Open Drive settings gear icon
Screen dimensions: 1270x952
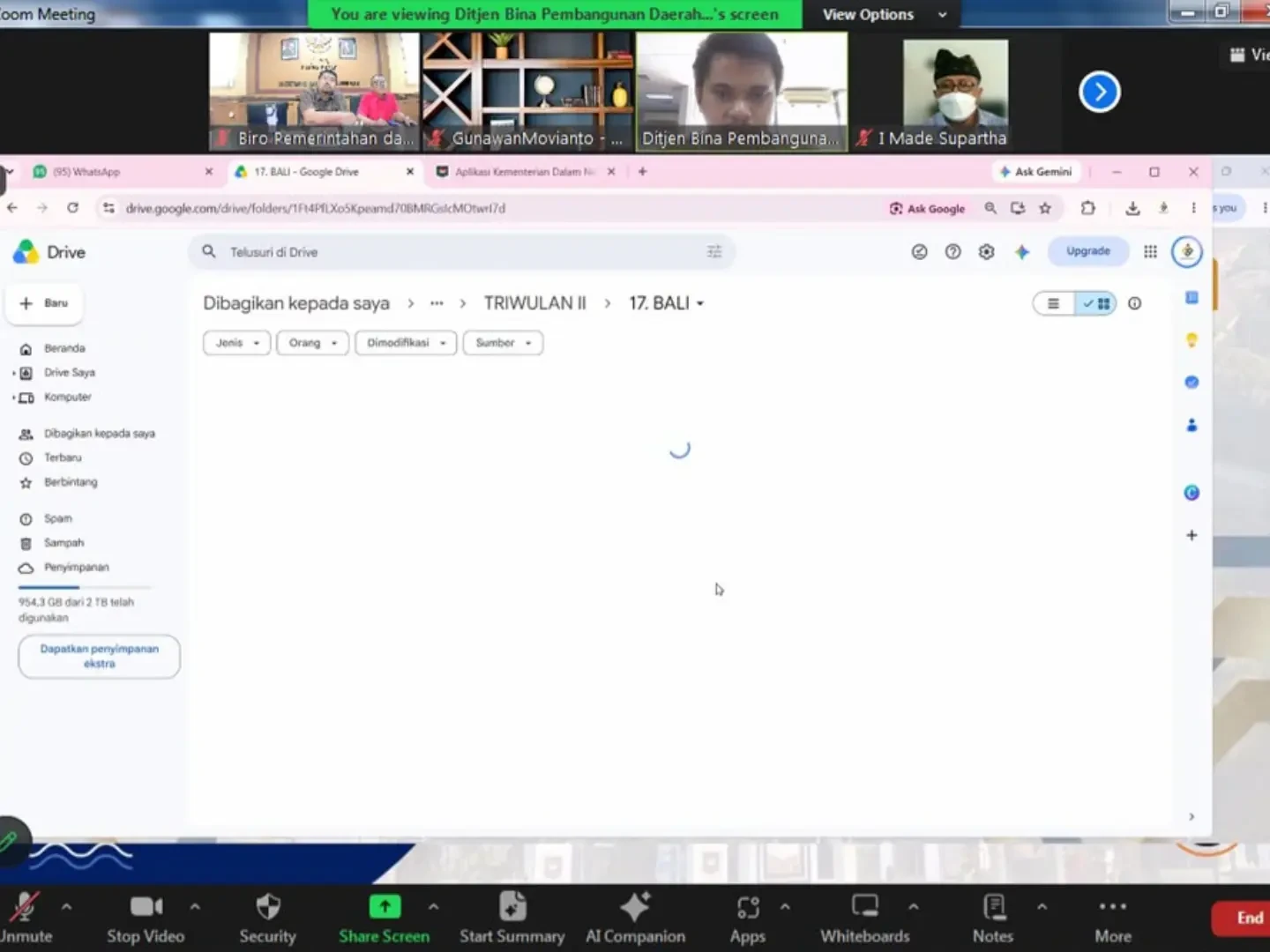point(986,252)
